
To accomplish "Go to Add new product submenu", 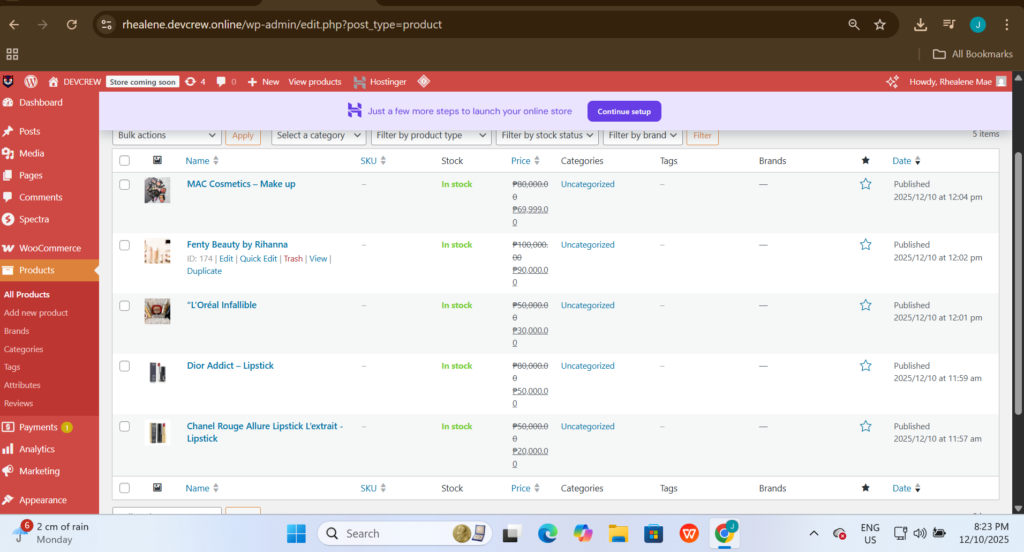I will [x=36, y=313].
